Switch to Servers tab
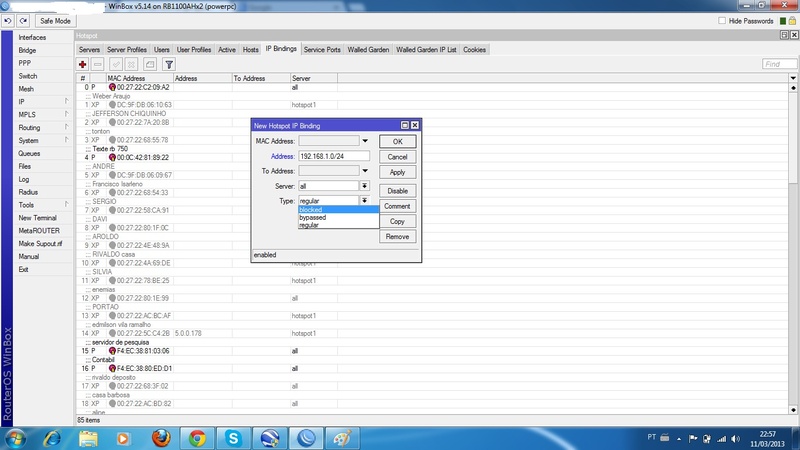 pos(89,49)
